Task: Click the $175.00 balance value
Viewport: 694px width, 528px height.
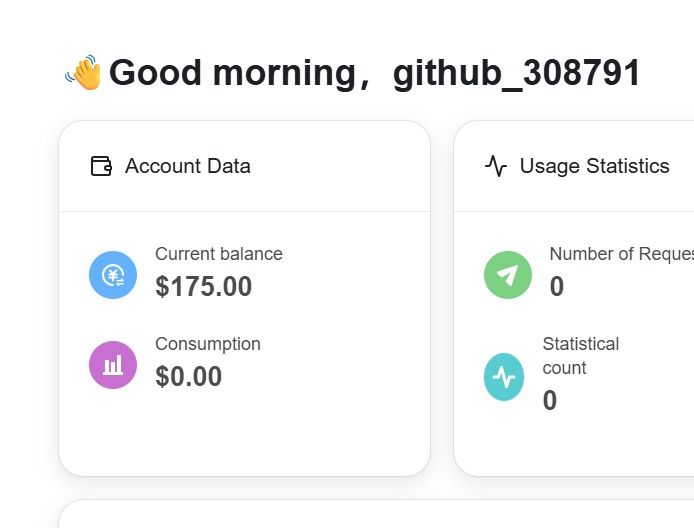Action: tap(204, 286)
